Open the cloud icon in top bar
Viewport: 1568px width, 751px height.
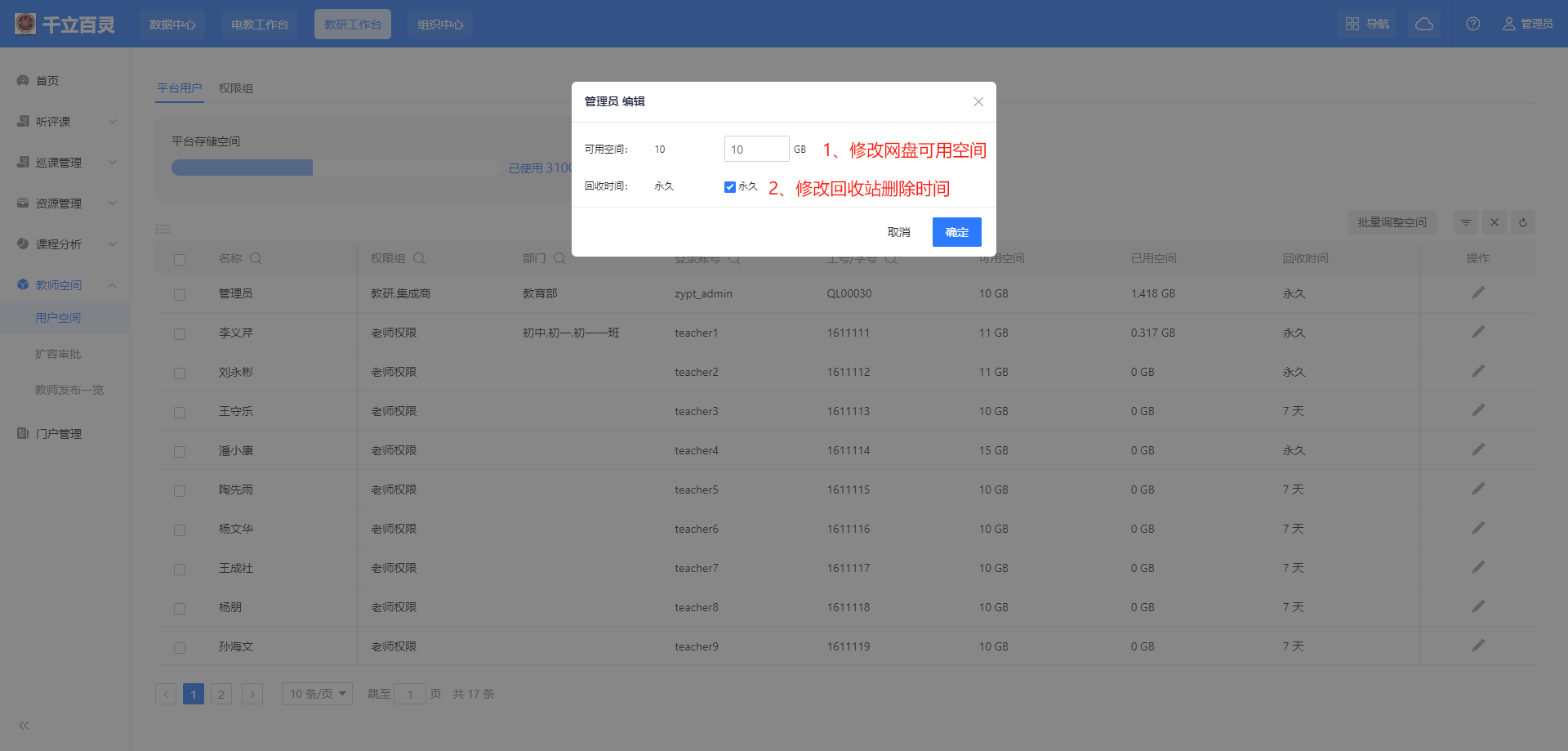pyautogui.click(x=1424, y=24)
